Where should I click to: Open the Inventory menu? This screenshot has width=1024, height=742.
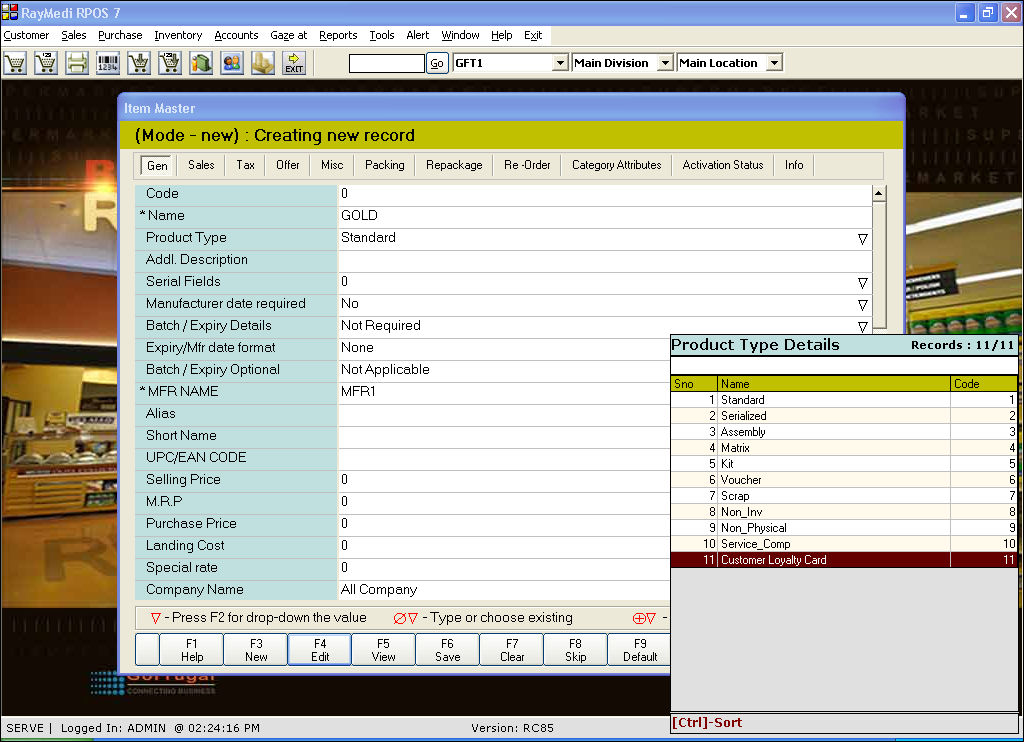[x=178, y=35]
